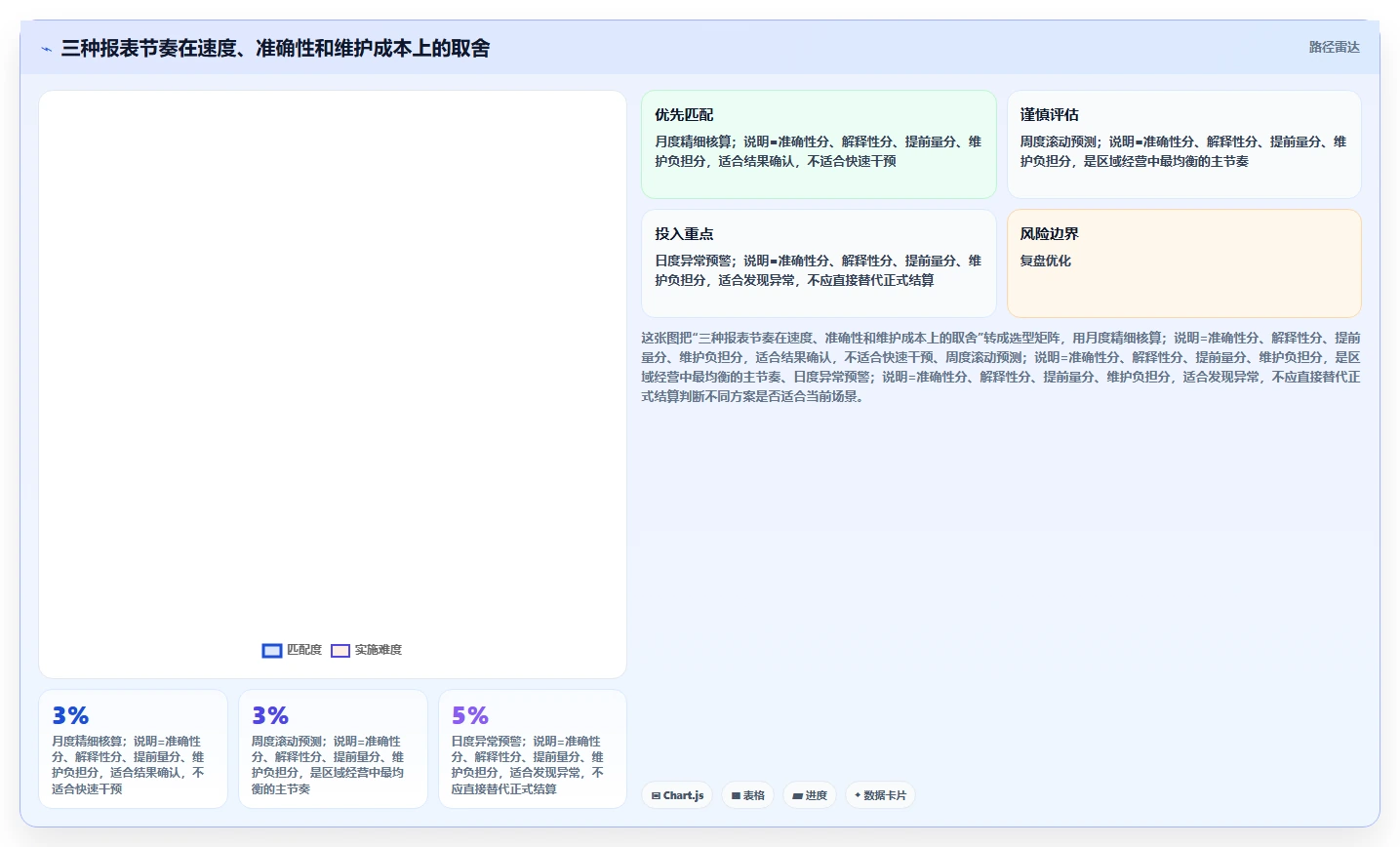Open the 谨慎评估 card
Image resolution: width=1400 pixels, height=847 pixels.
[x=1183, y=144]
